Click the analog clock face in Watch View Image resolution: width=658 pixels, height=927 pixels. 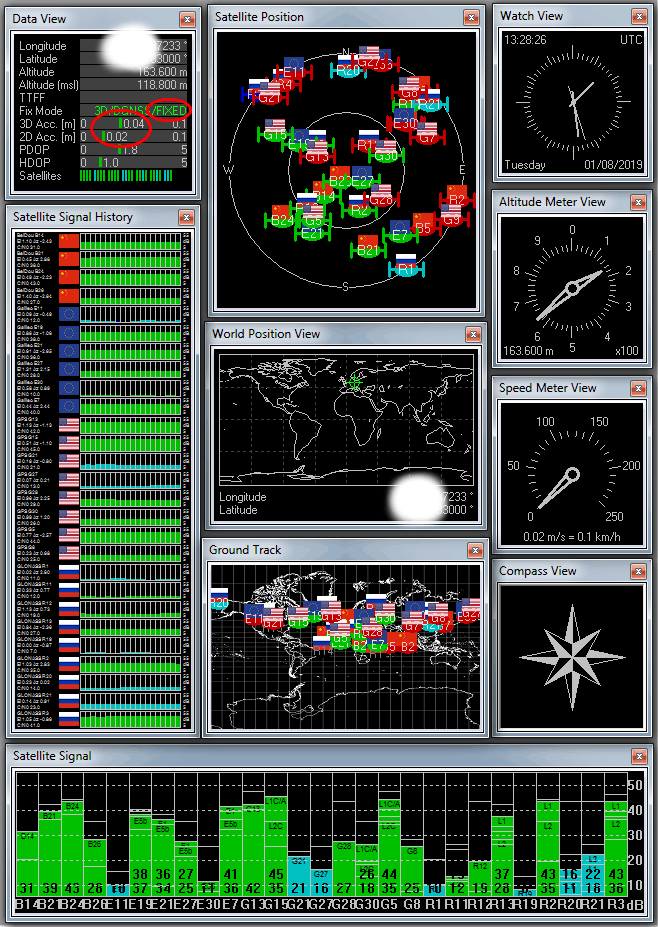point(572,103)
